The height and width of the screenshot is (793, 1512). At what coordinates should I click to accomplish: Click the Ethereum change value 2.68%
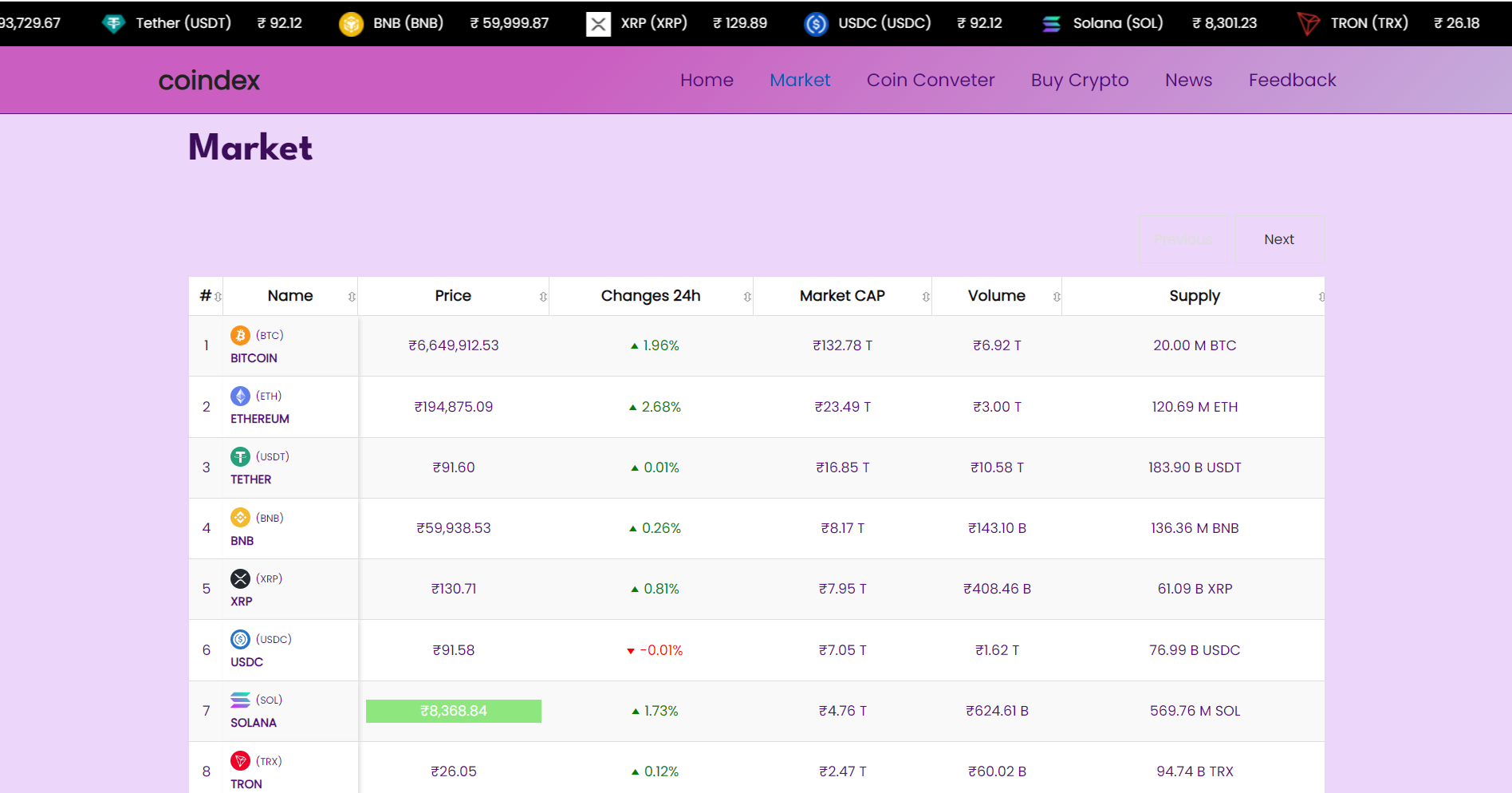655,407
